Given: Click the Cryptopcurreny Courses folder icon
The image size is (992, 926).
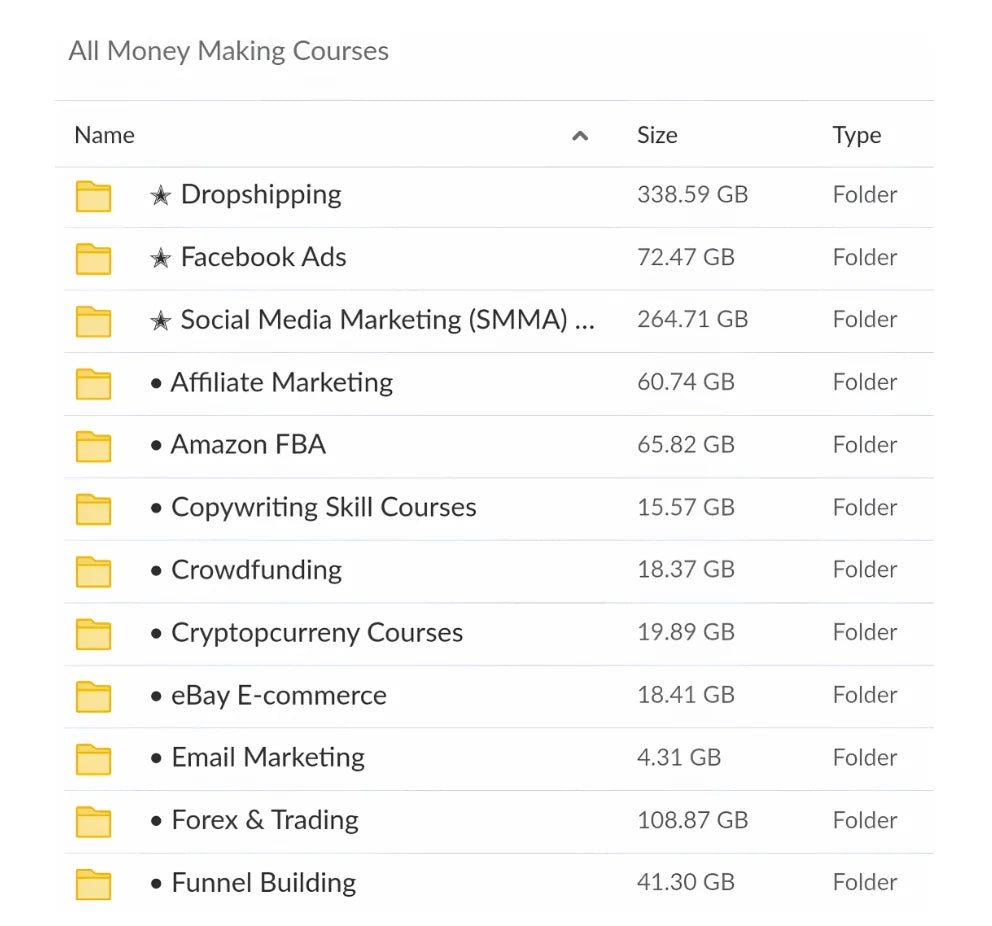Looking at the screenshot, I should tap(93, 634).
